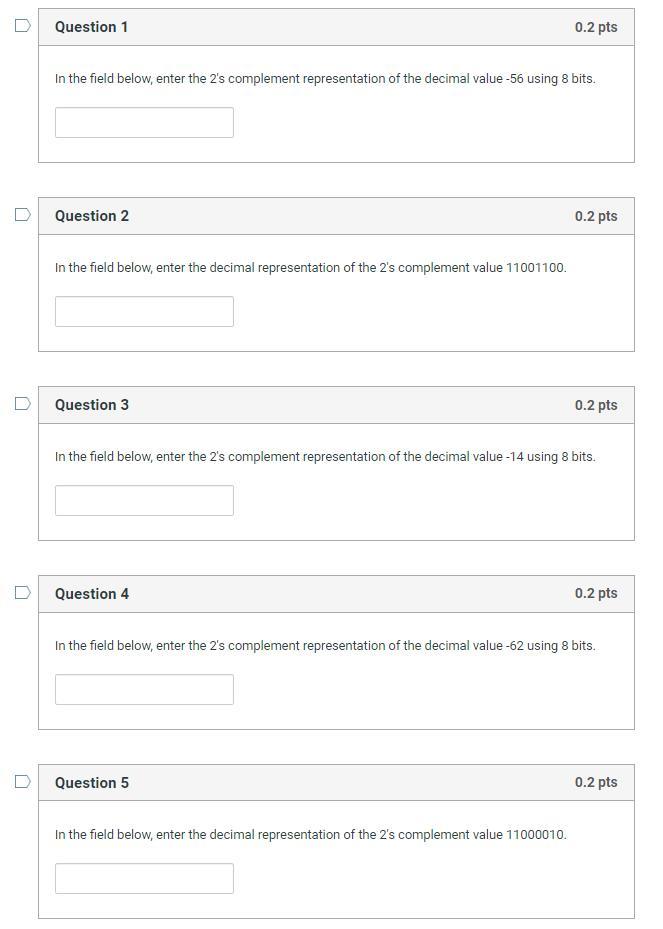
Task: Click the answer box for Question 3
Action: click(144, 500)
